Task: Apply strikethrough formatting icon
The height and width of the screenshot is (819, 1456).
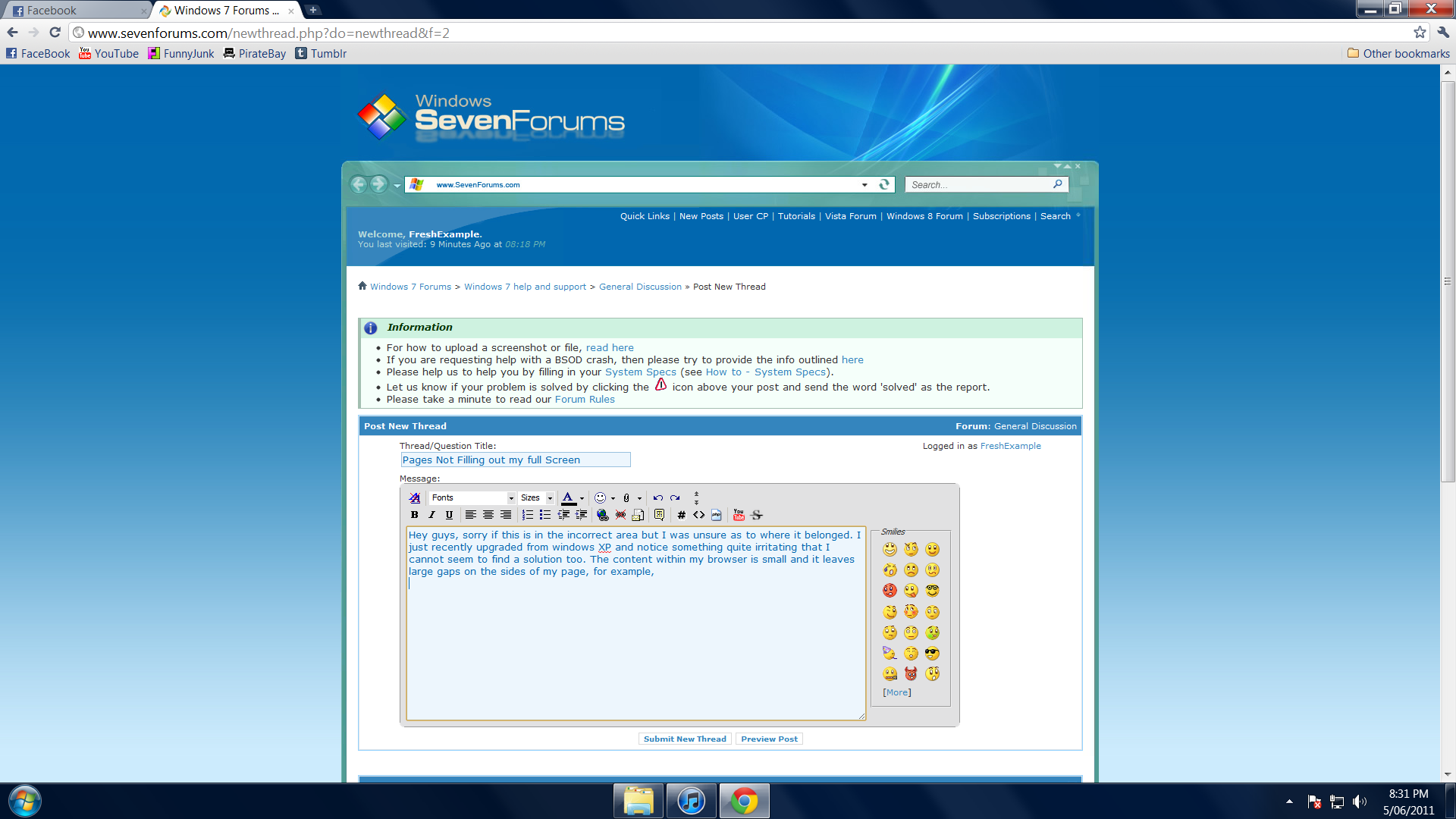Action: 756,515
